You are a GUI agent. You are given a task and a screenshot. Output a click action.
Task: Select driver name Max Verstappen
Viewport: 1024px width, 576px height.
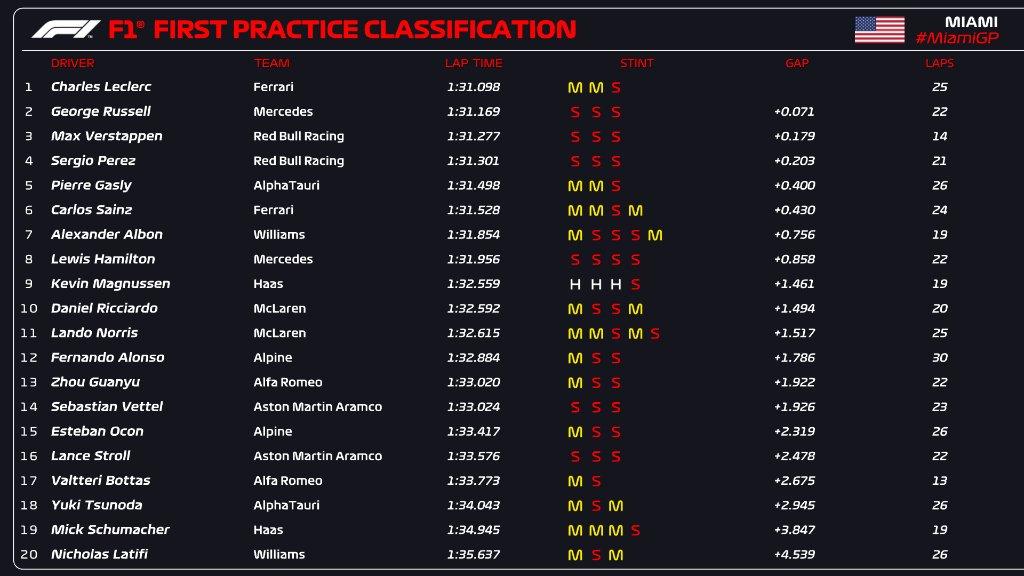106,136
